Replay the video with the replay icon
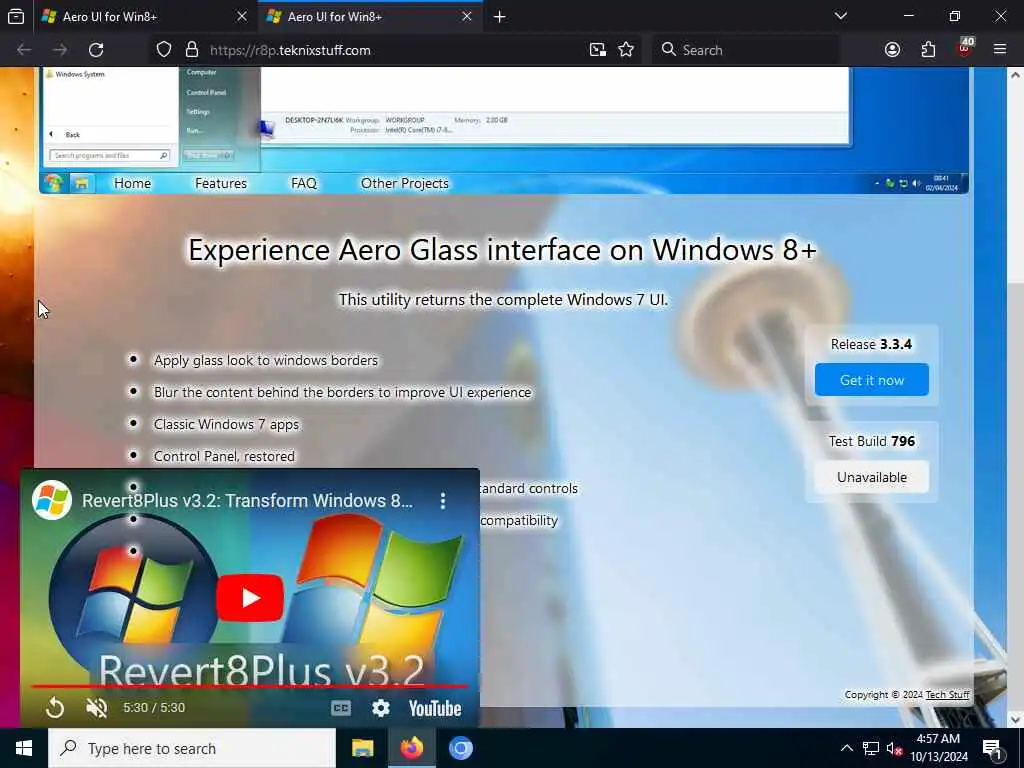This screenshot has height=768, width=1024. 55,708
